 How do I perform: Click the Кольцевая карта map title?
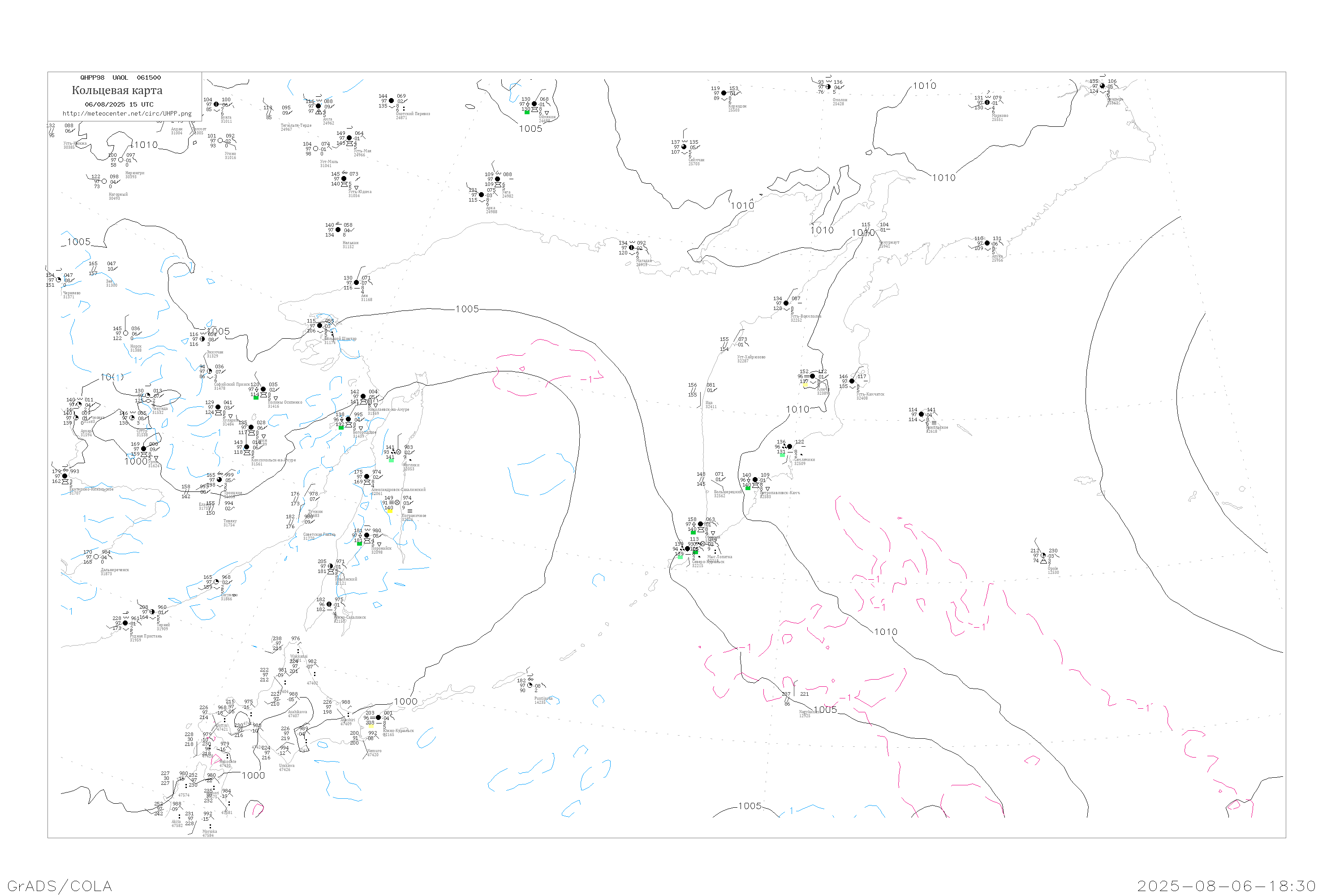tap(117, 90)
